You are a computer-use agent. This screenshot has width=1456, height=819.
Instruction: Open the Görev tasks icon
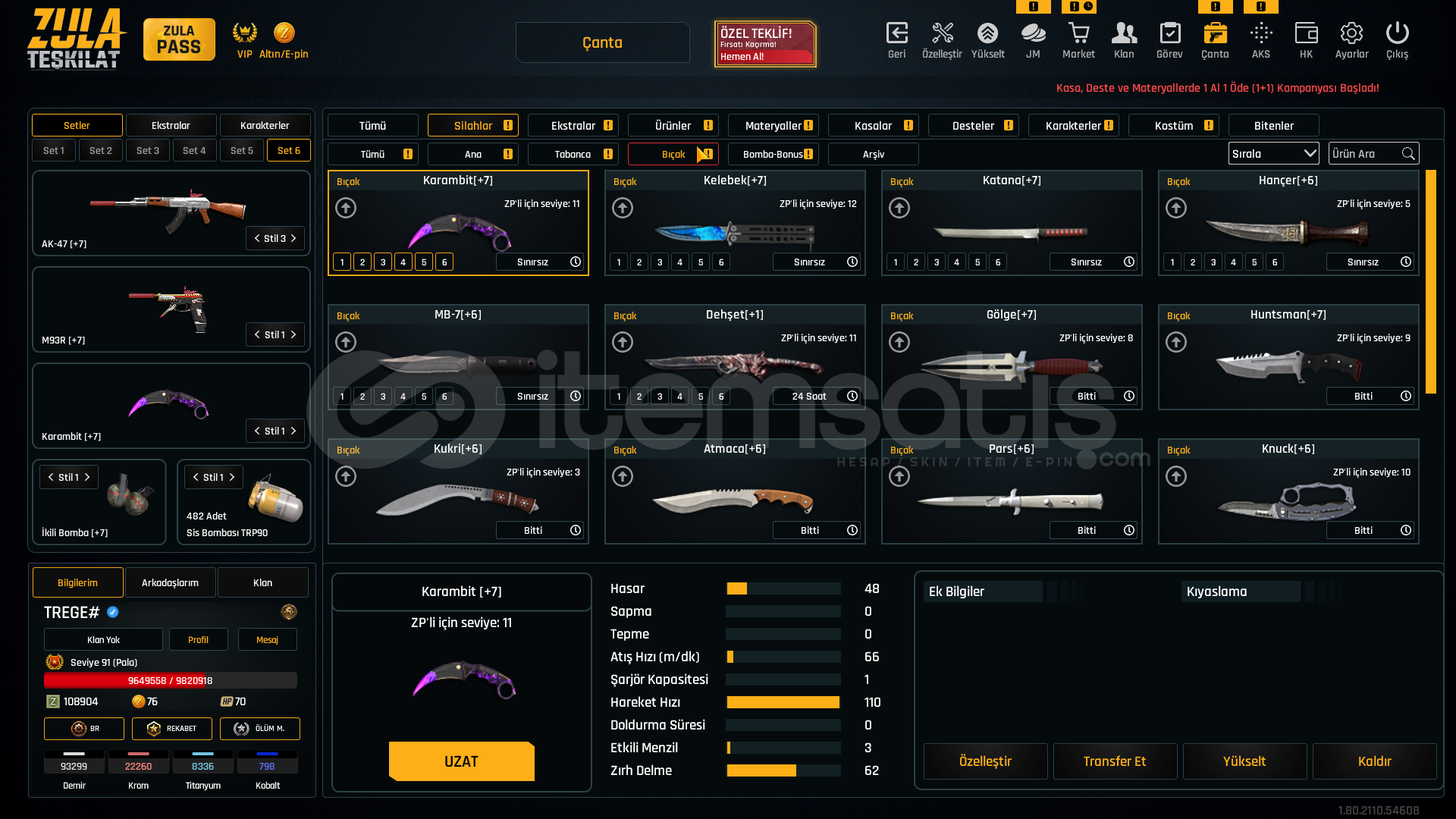[x=1169, y=33]
